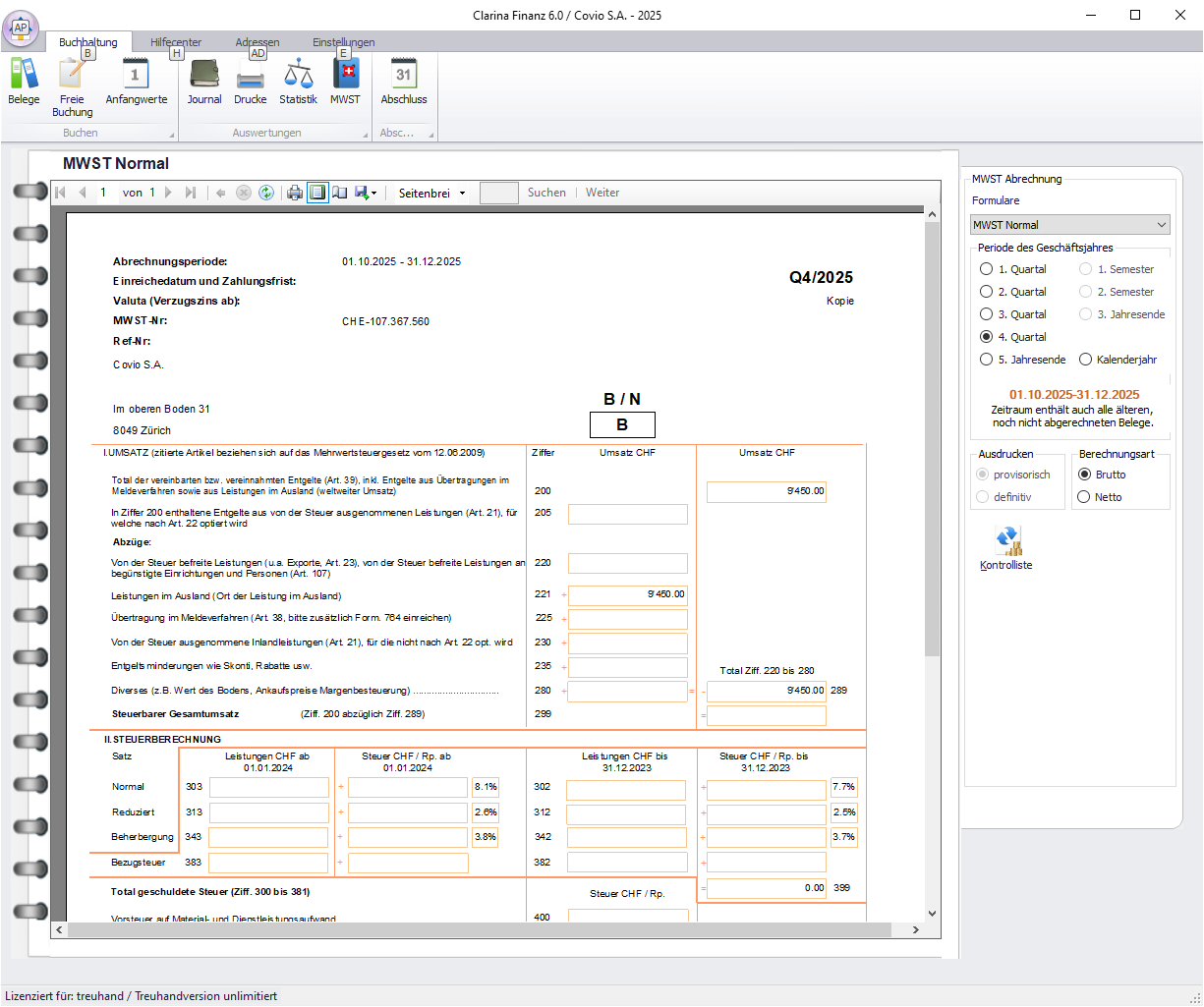Click the export save disk icon
The width and height of the screenshot is (1204, 1007).
click(x=361, y=193)
